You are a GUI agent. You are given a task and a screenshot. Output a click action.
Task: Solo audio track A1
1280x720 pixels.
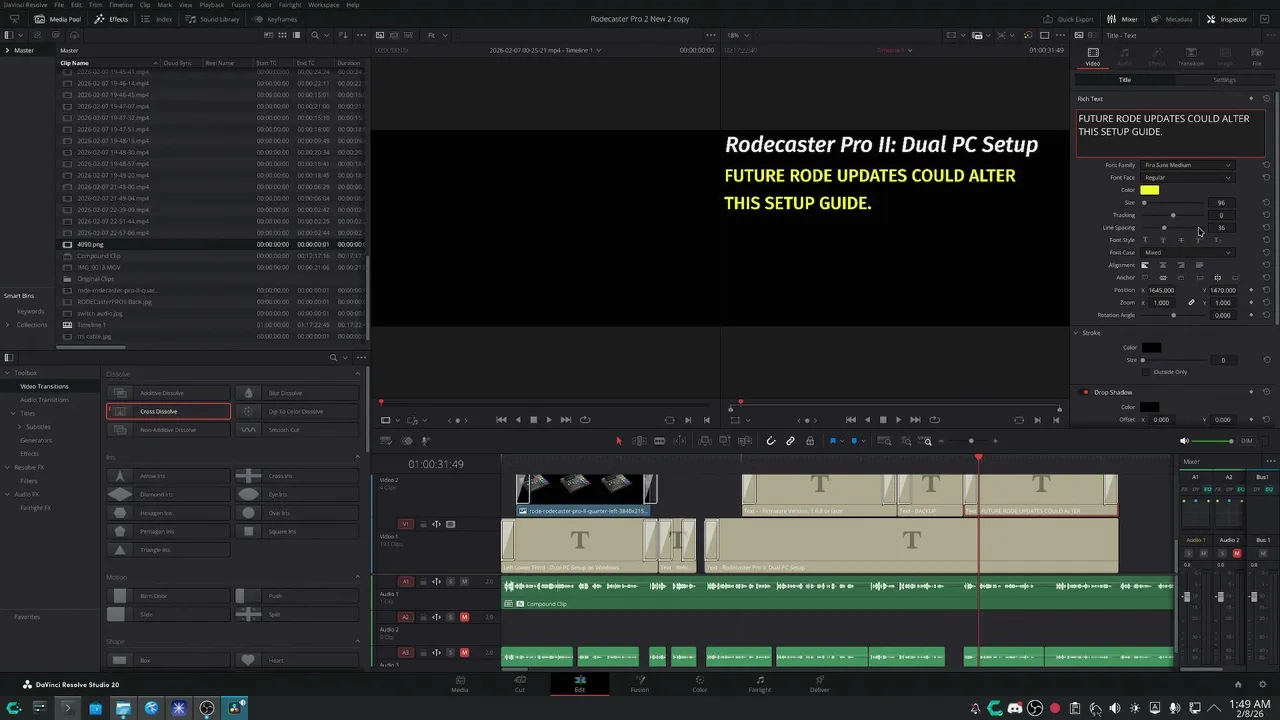pyautogui.click(x=450, y=581)
